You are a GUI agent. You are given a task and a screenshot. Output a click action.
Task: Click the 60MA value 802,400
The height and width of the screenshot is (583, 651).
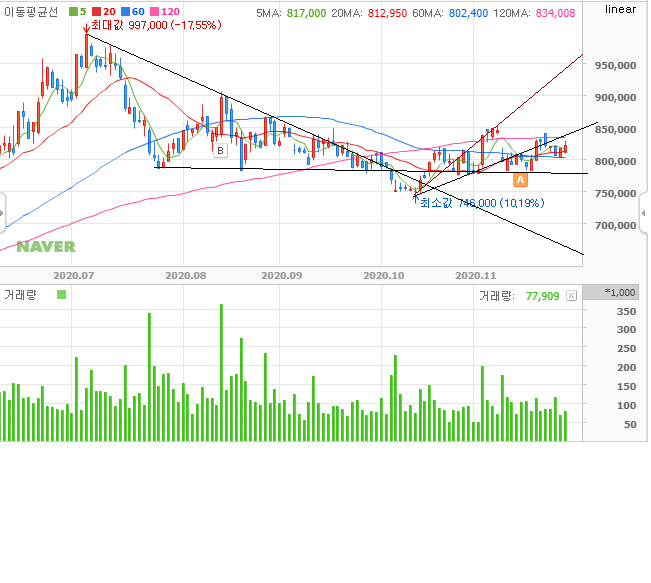[x=468, y=13]
